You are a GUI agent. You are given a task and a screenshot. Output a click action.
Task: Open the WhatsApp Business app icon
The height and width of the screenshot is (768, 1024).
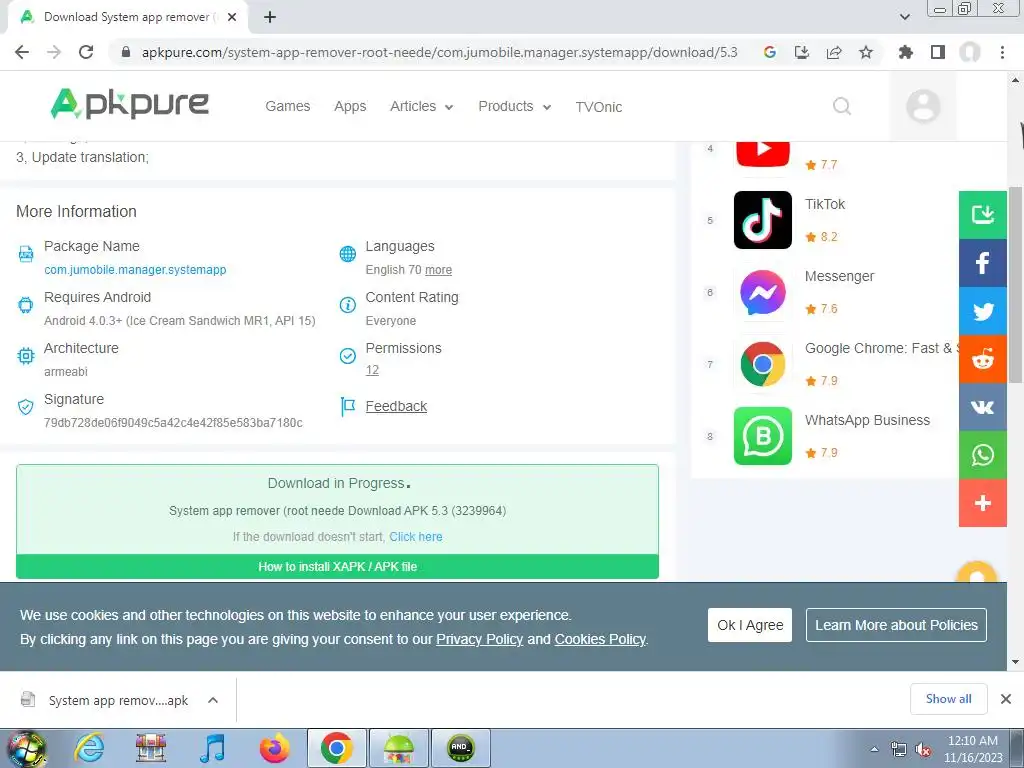[763, 436]
